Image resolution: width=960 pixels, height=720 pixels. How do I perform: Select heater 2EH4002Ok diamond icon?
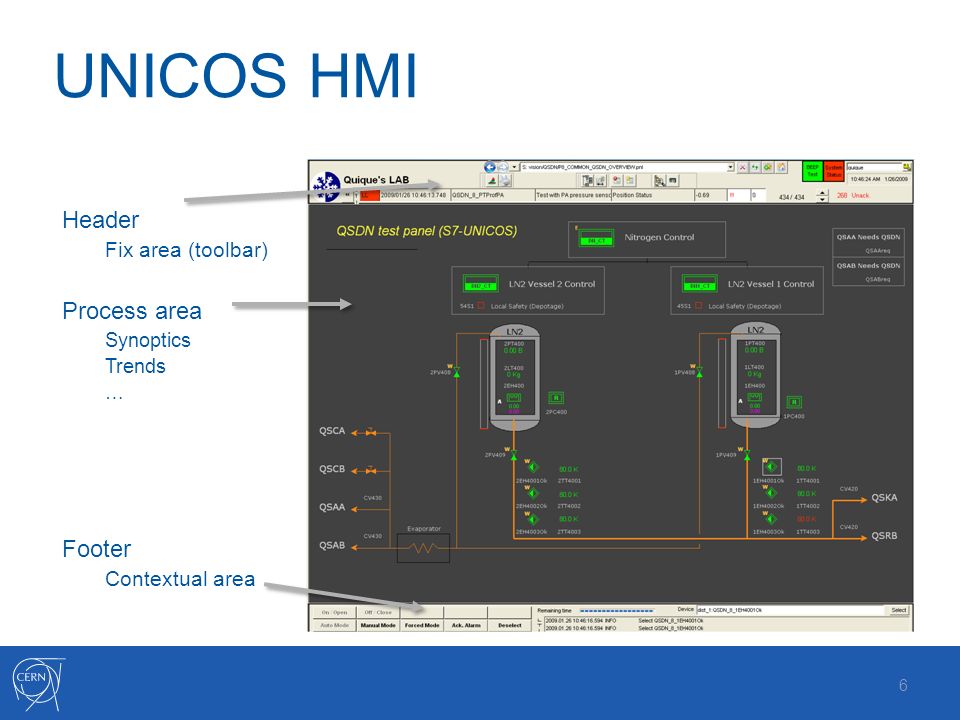pos(533,493)
